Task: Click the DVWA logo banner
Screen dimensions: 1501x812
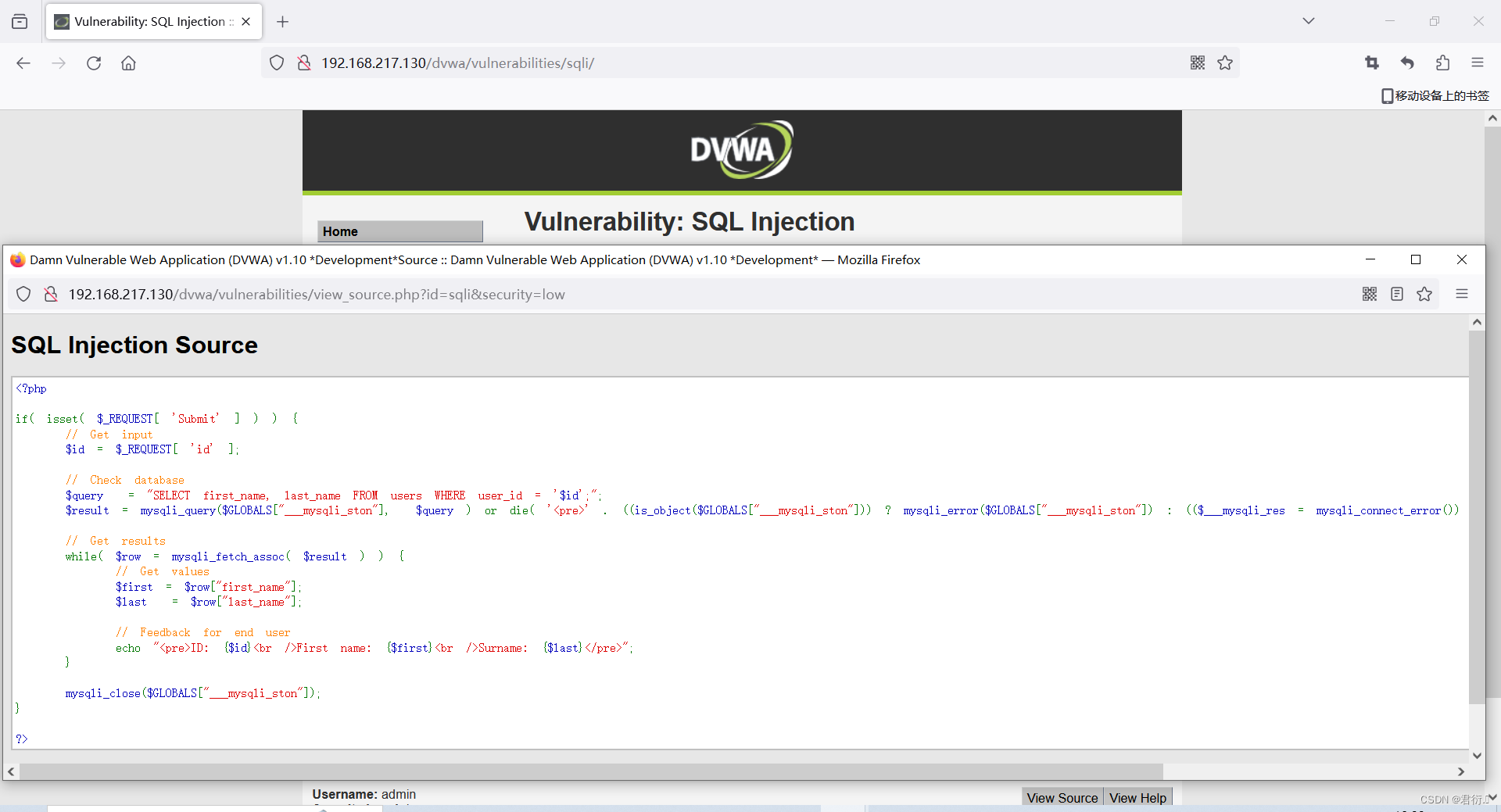Action: point(741,149)
